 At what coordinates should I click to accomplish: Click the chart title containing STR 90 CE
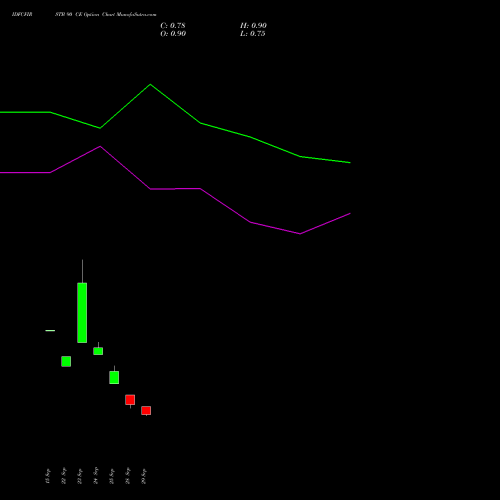point(84,14)
